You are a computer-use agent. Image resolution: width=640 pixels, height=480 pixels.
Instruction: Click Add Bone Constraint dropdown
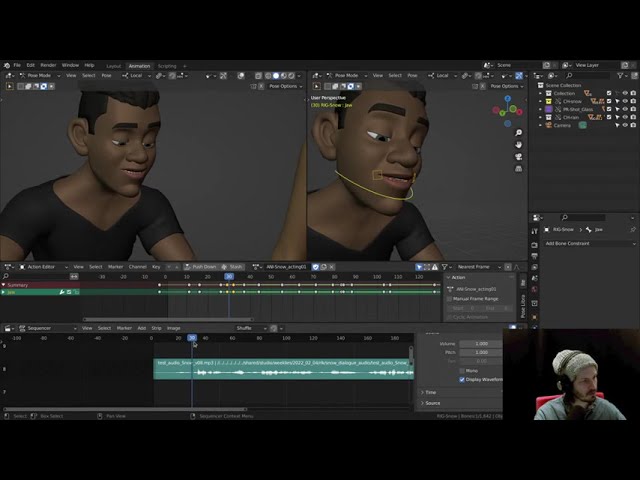point(590,244)
